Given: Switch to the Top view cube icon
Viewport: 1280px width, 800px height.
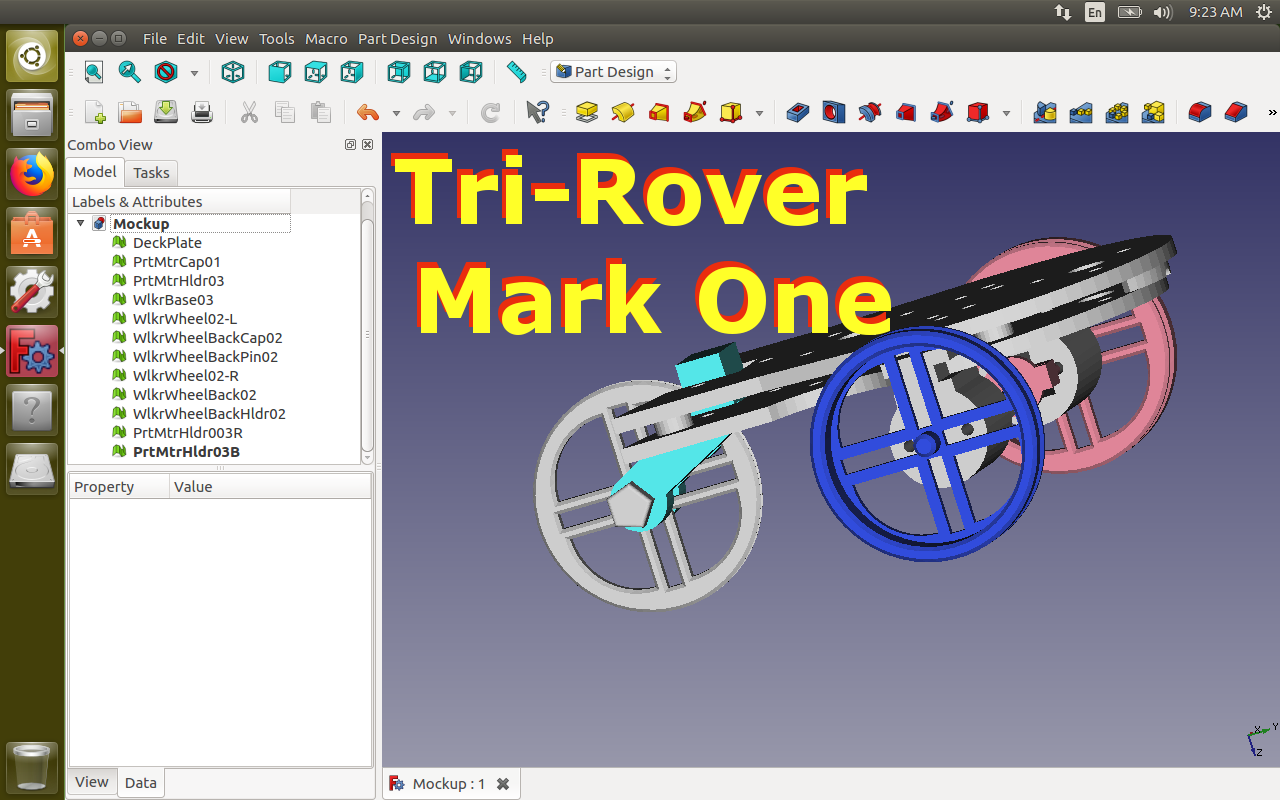Looking at the screenshot, I should pos(316,72).
